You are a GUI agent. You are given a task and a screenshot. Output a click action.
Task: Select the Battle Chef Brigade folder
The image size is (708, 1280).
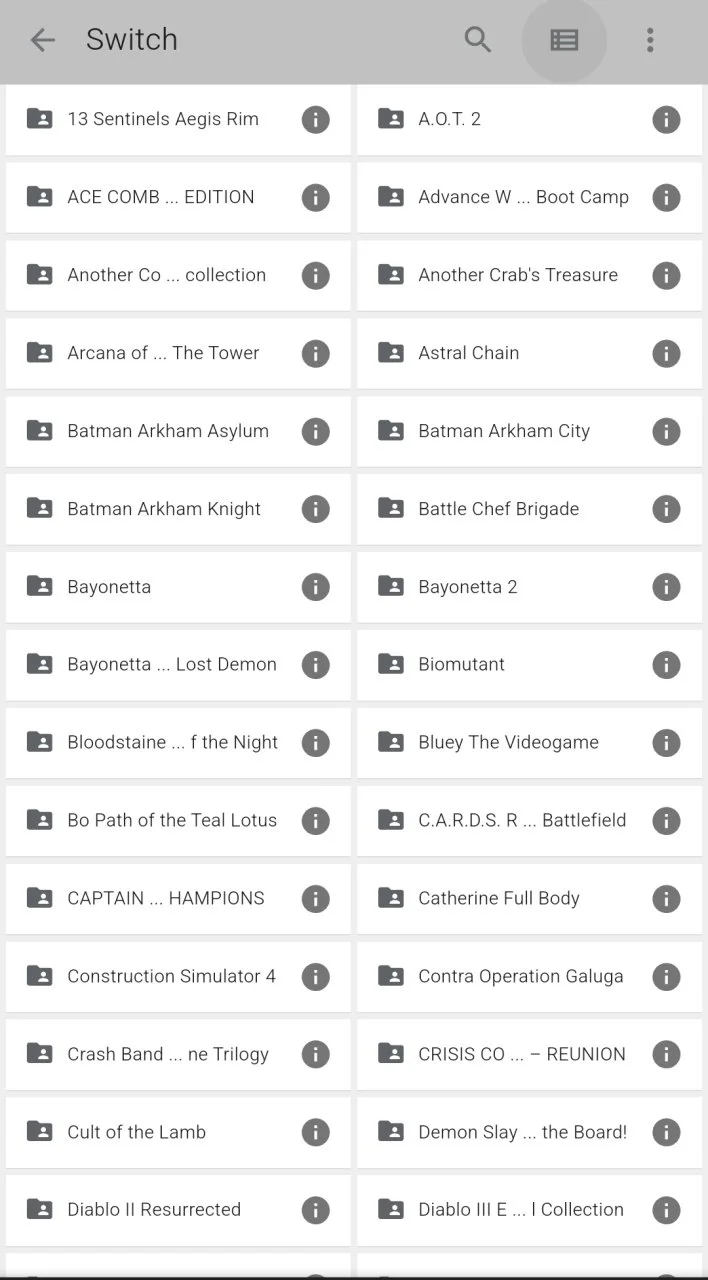[x=529, y=509]
